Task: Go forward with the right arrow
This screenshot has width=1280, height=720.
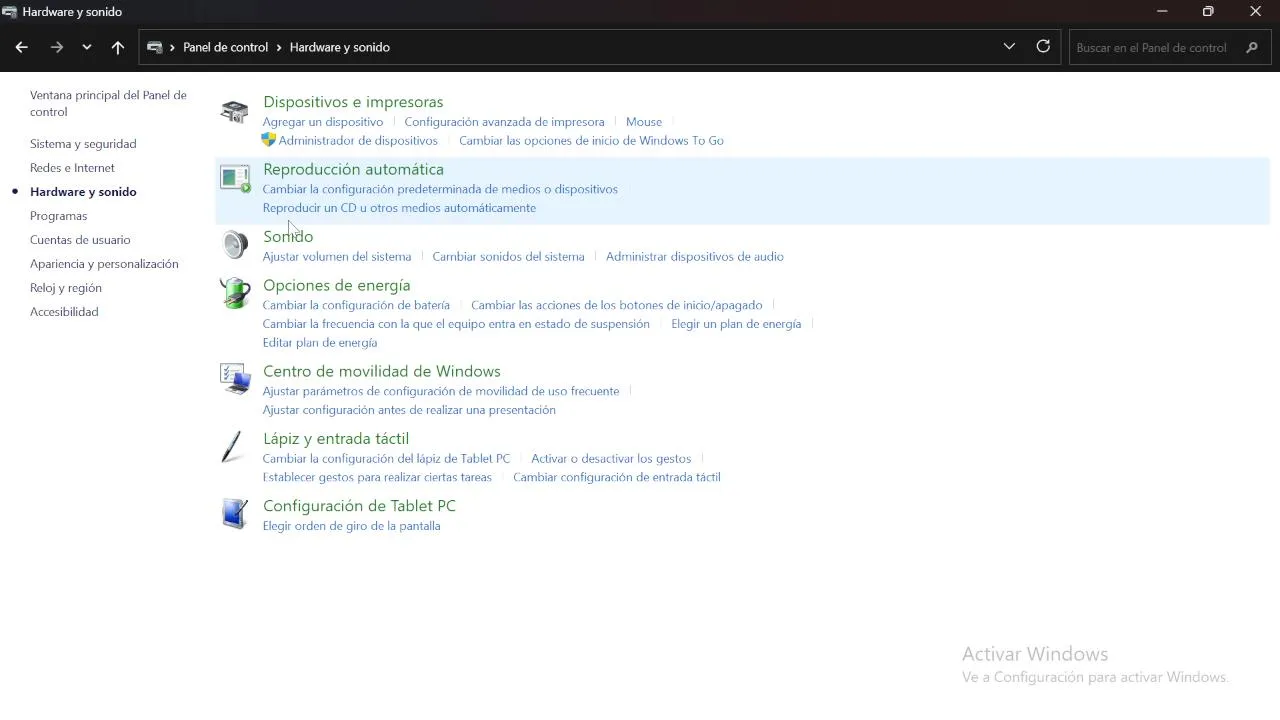Action: (57, 47)
